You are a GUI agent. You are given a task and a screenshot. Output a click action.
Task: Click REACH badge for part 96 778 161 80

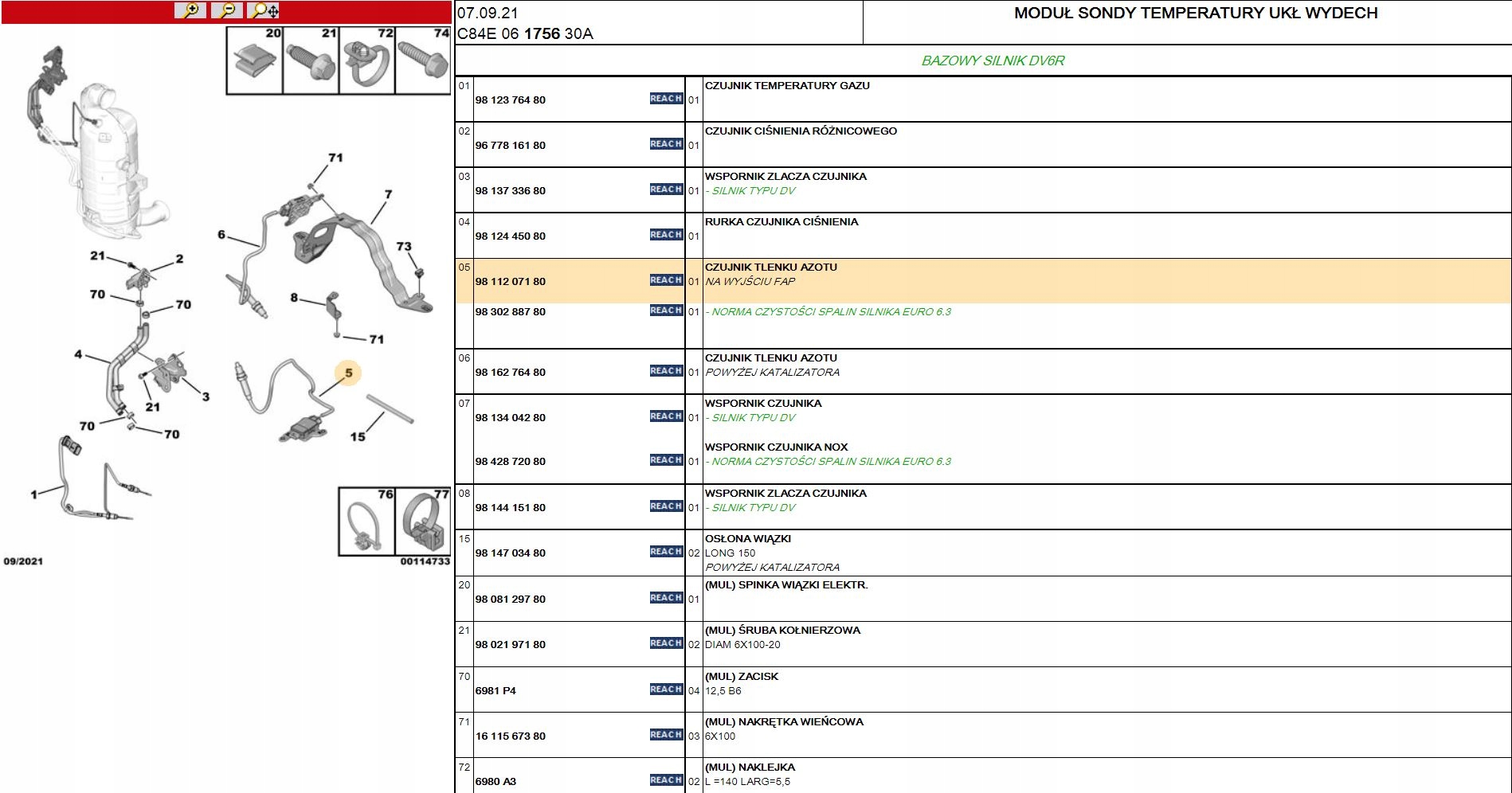coord(666,144)
